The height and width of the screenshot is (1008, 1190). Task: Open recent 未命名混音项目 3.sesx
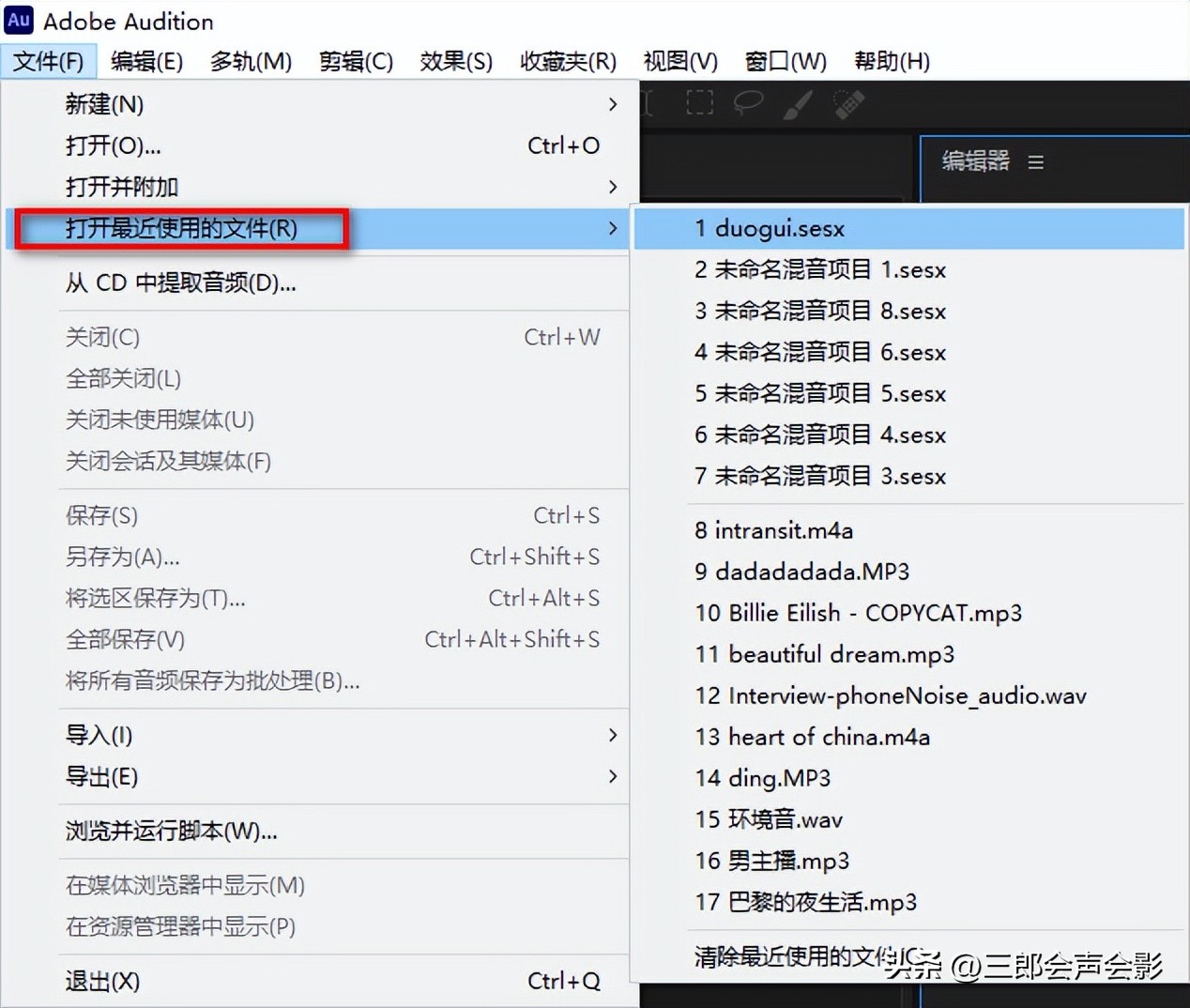908,476
